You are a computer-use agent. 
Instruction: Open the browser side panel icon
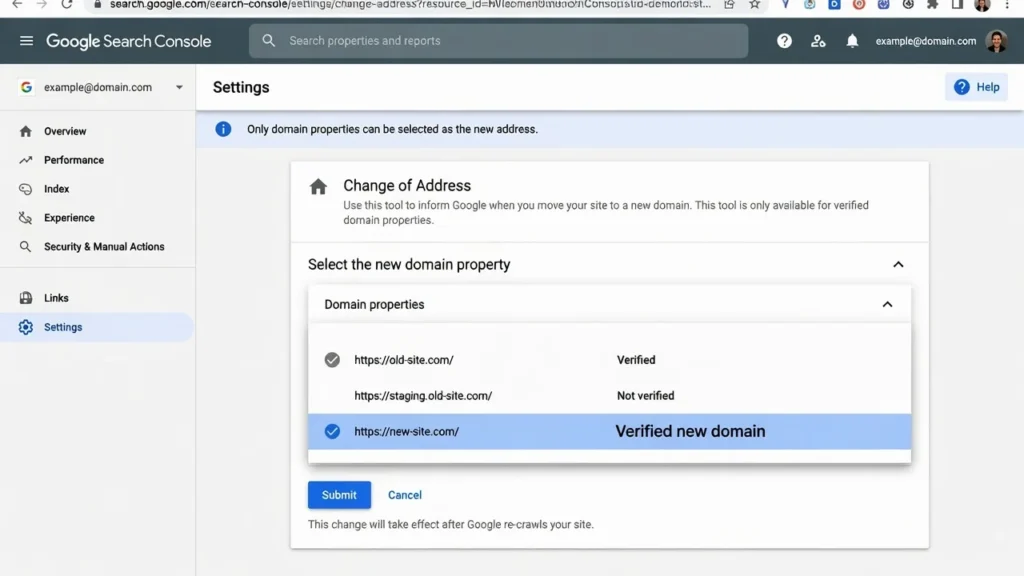957,5
